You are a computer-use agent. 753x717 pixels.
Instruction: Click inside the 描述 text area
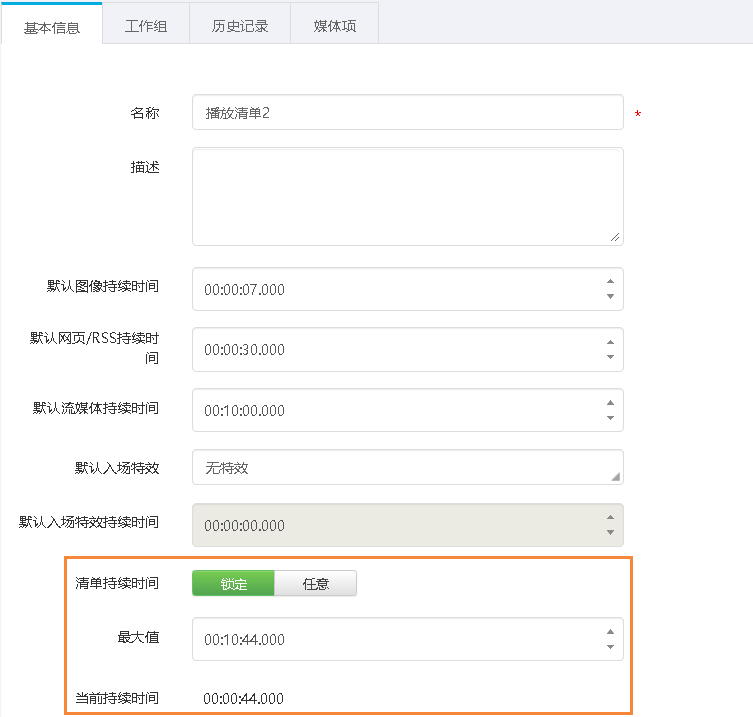pos(408,196)
